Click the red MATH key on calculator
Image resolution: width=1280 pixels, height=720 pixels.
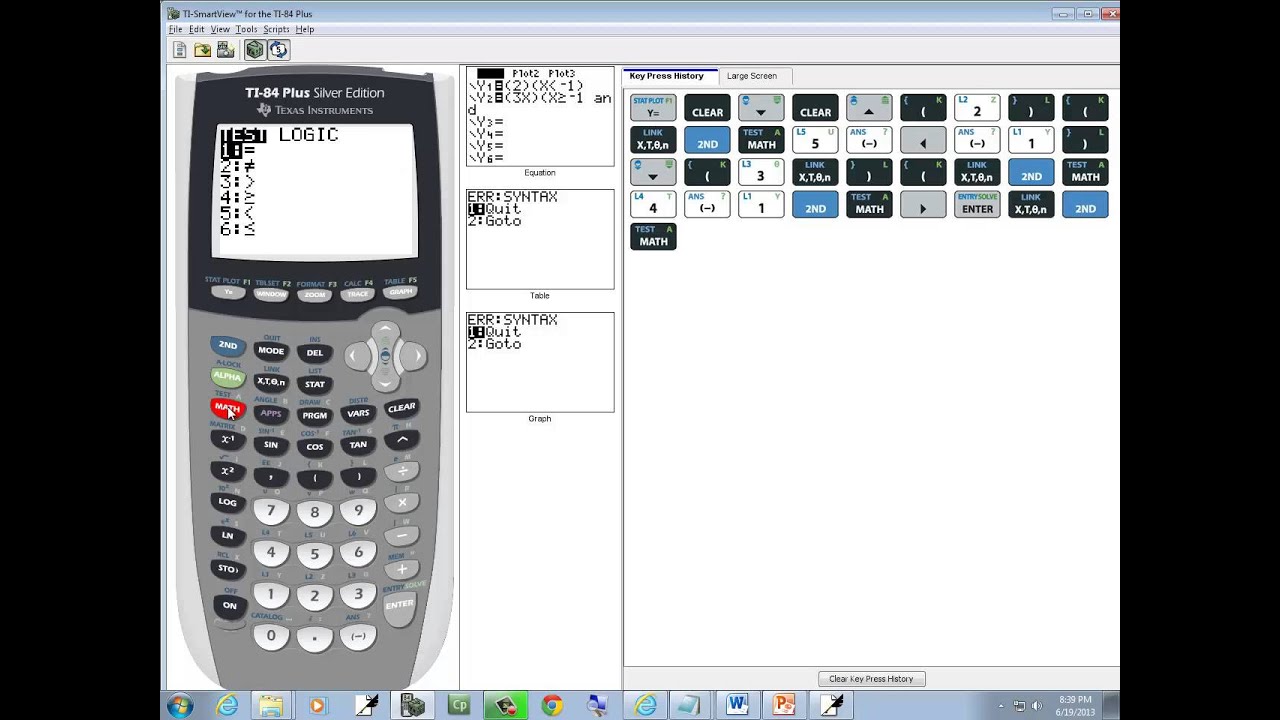tap(228, 408)
